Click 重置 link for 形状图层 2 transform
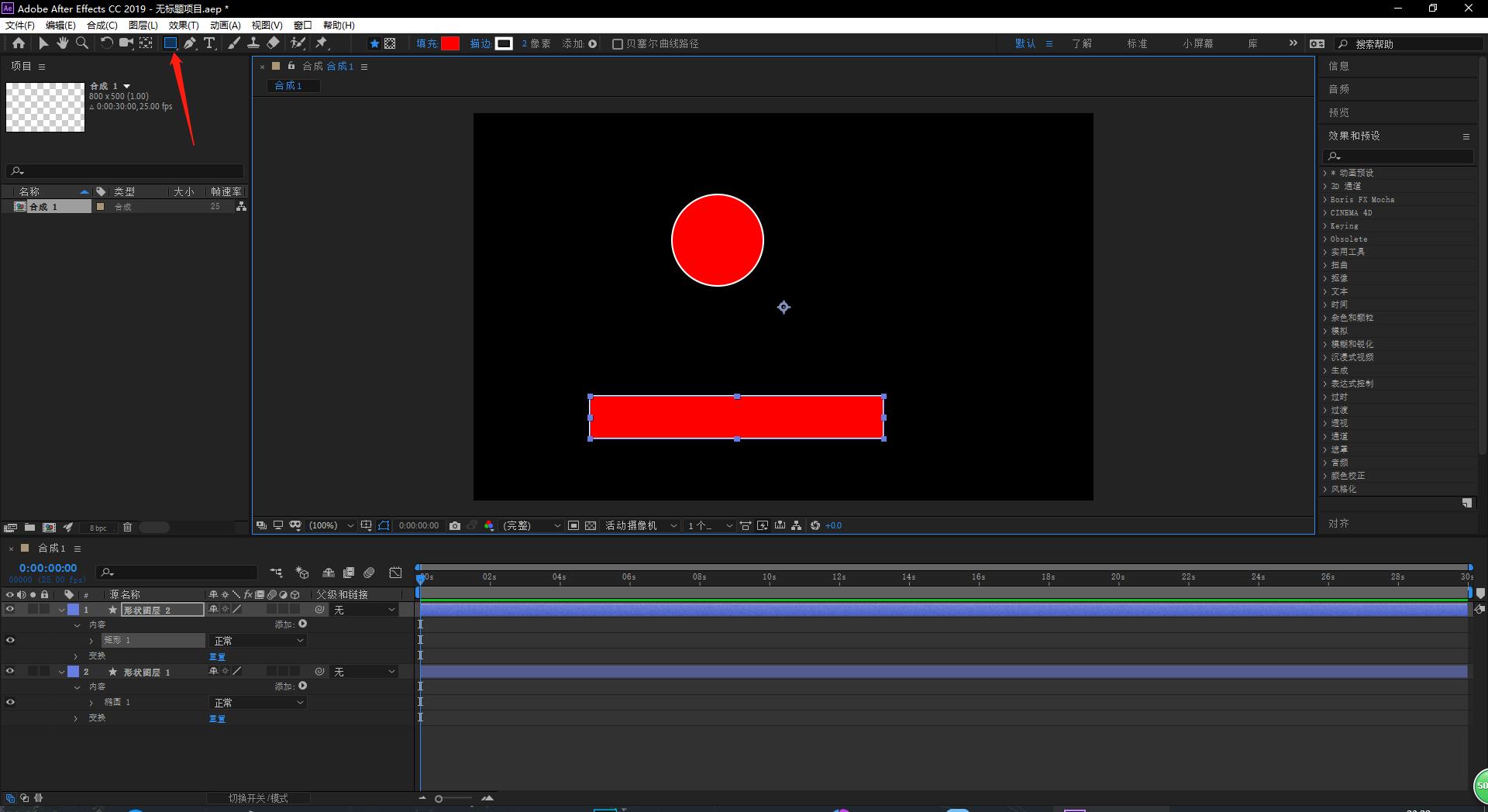 [217, 656]
